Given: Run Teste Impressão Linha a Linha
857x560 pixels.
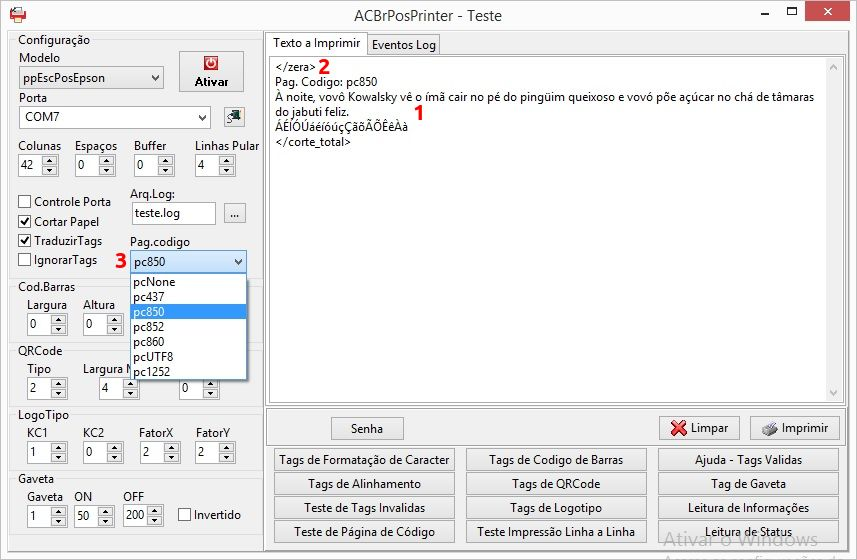Looking at the screenshot, I should pos(556,532).
